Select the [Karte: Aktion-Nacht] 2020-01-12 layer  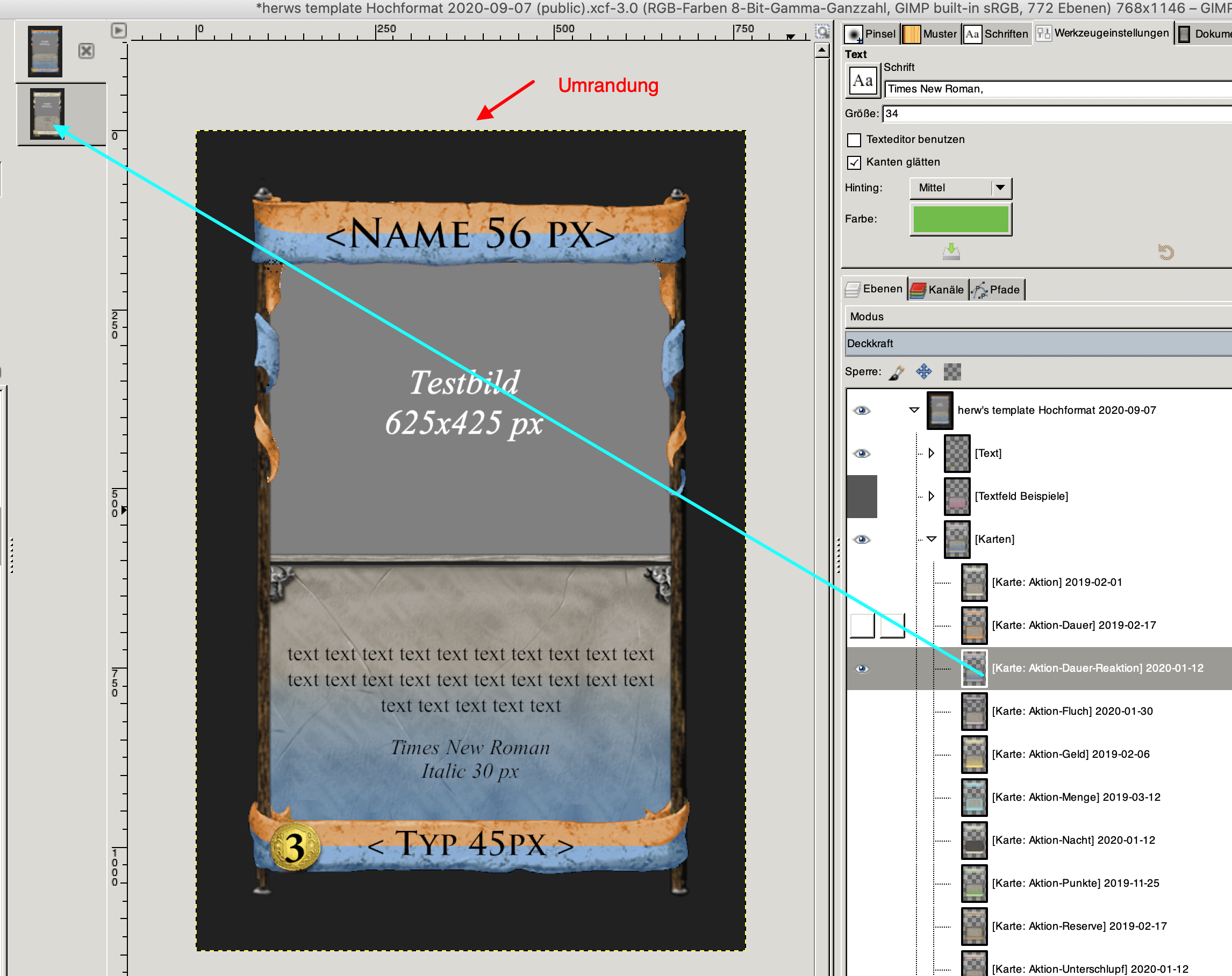1073,840
